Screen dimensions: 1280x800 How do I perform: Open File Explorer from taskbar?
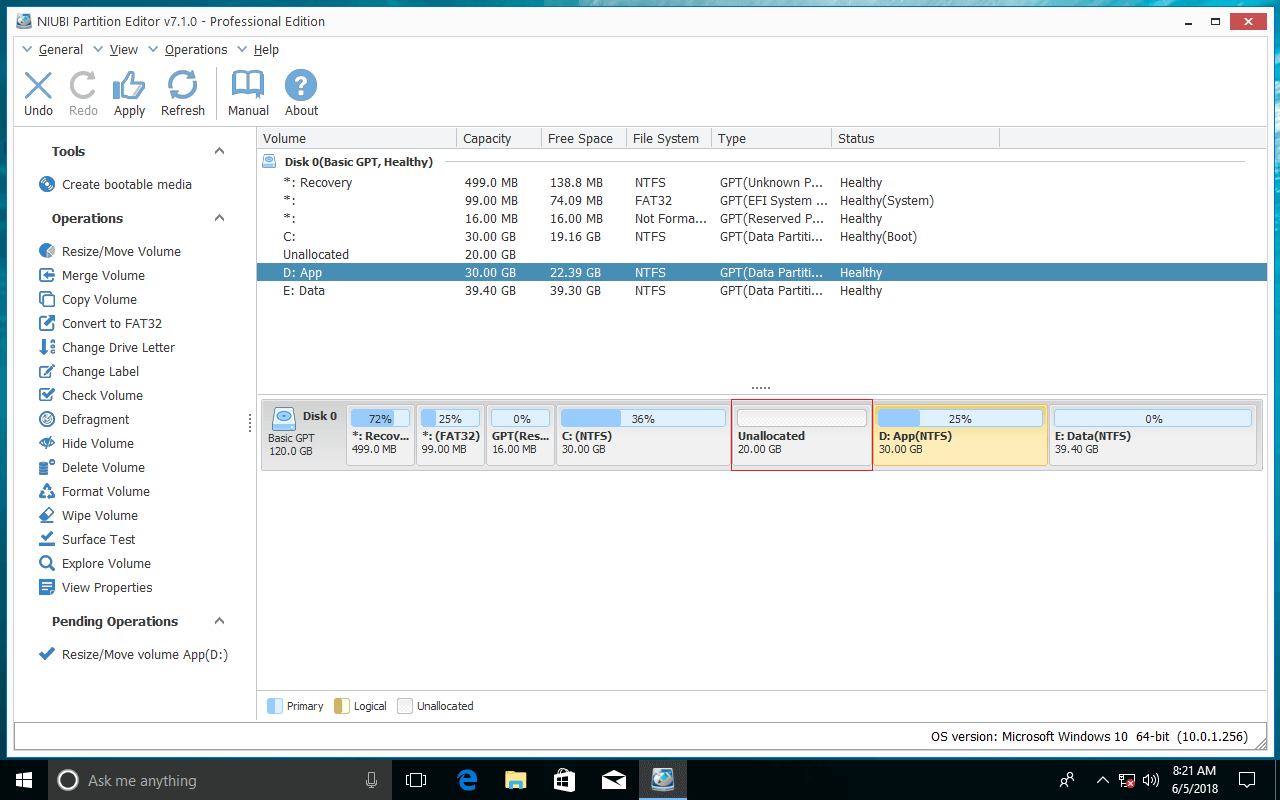click(x=515, y=780)
